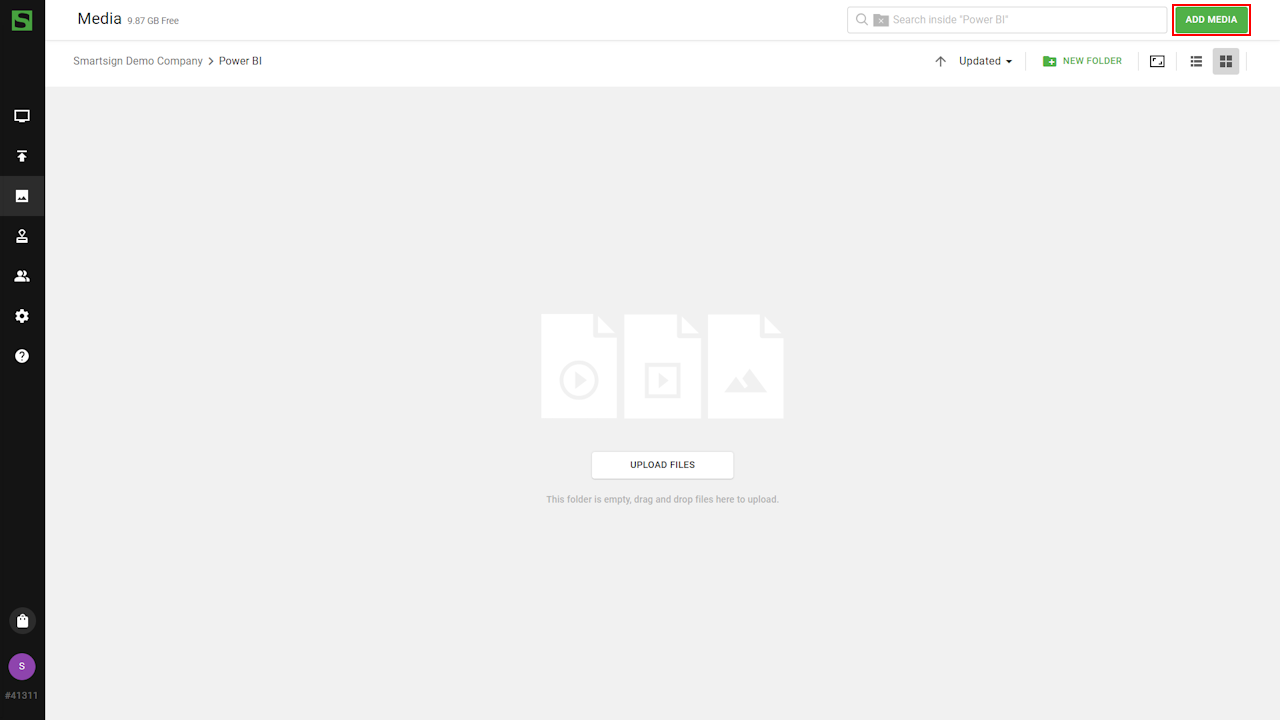Screen dimensions: 1280x720
Task: Toggle the thumbnail size preview icon
Action: 1157,61
